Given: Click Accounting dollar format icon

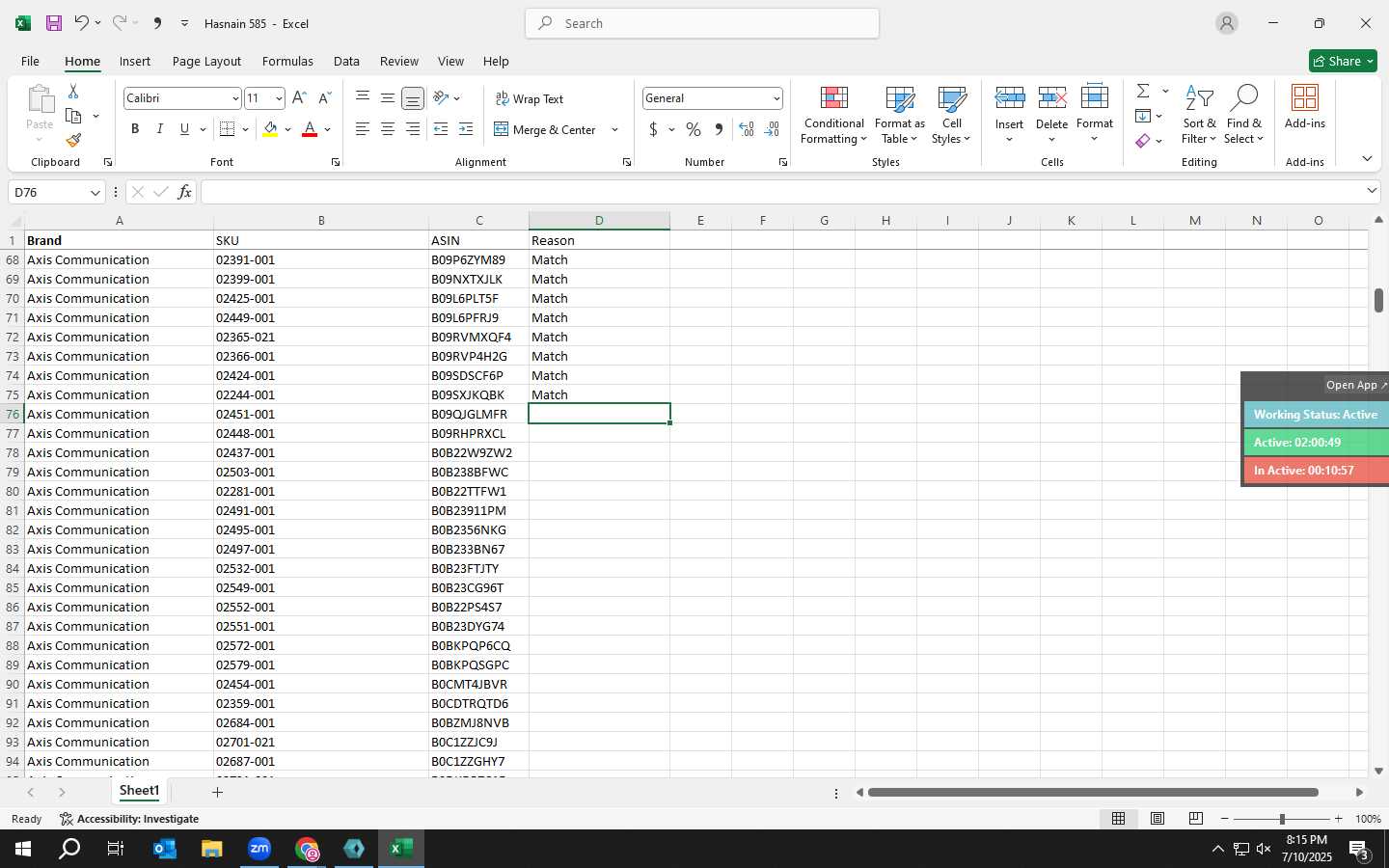Looking at the screenshot, I should point(654,129).
